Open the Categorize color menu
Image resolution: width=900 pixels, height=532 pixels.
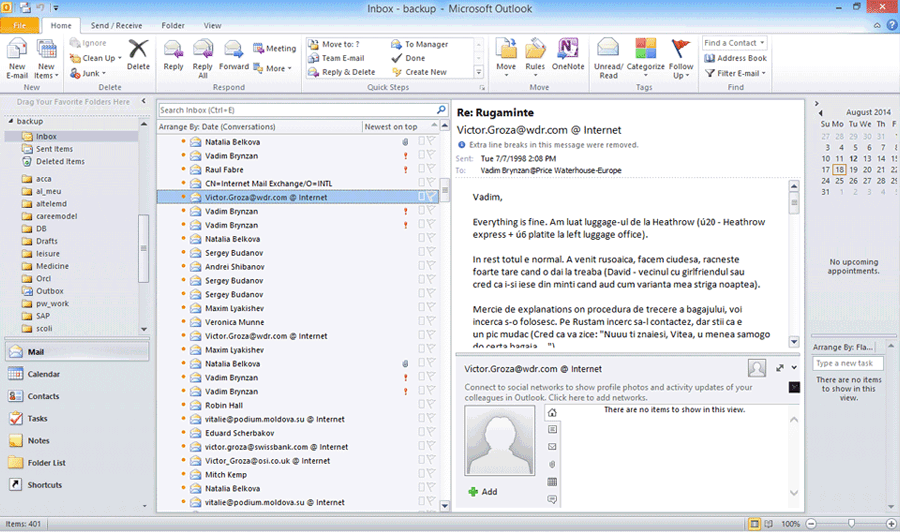[645, 58]
